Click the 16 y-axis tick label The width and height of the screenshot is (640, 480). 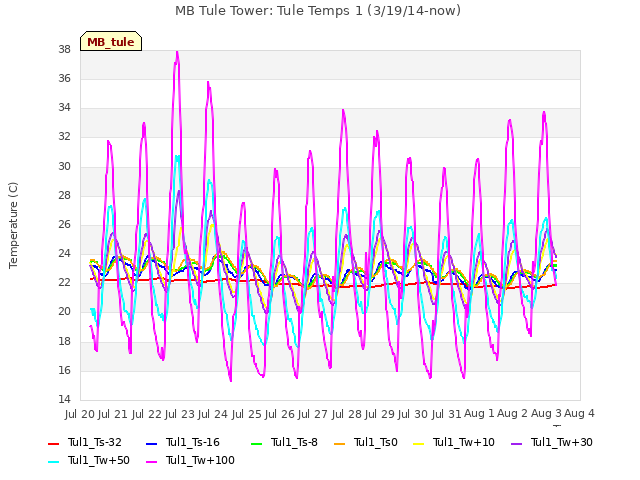[64, 370]
